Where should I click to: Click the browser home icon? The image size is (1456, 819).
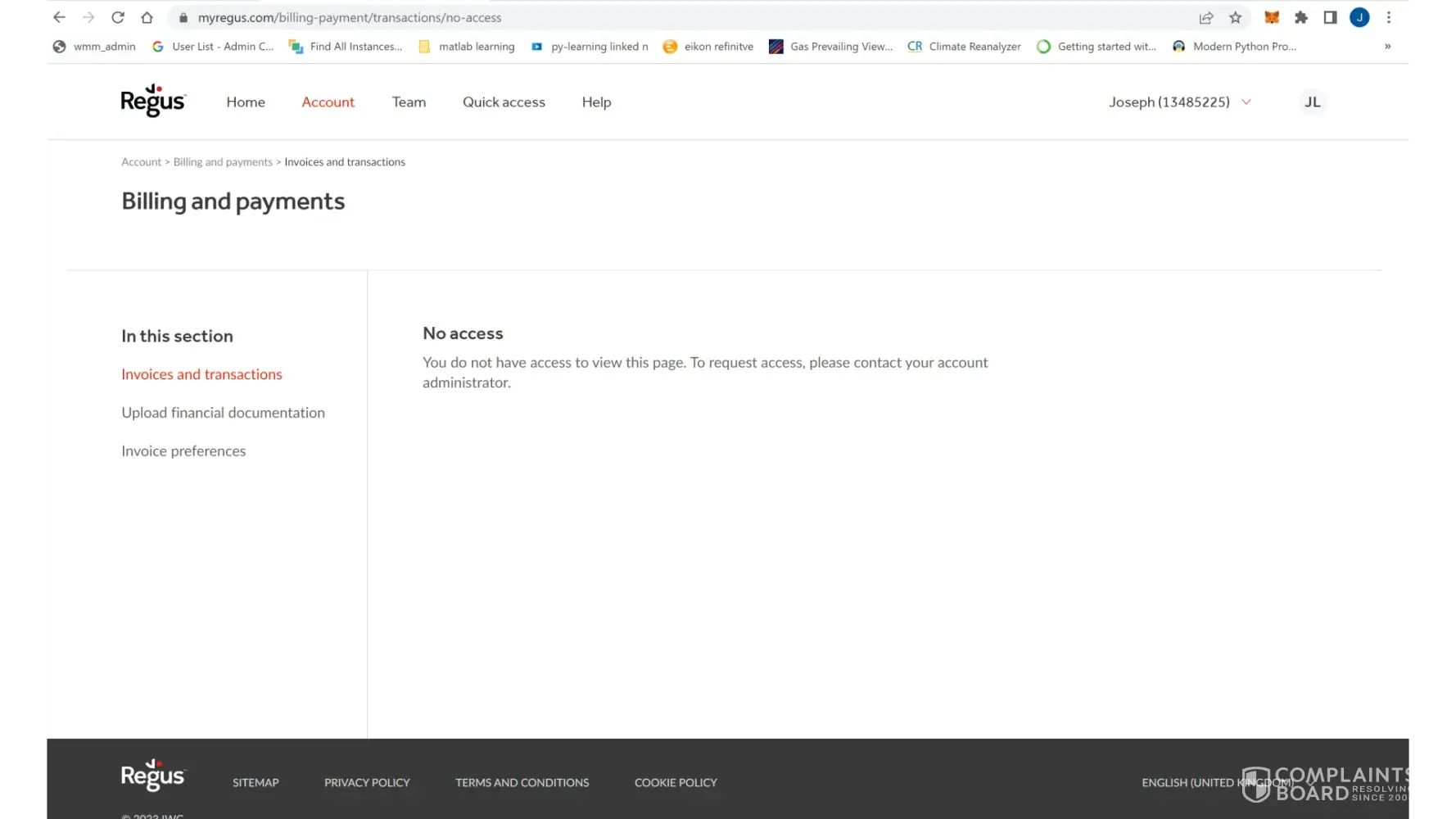click(147, 17)
